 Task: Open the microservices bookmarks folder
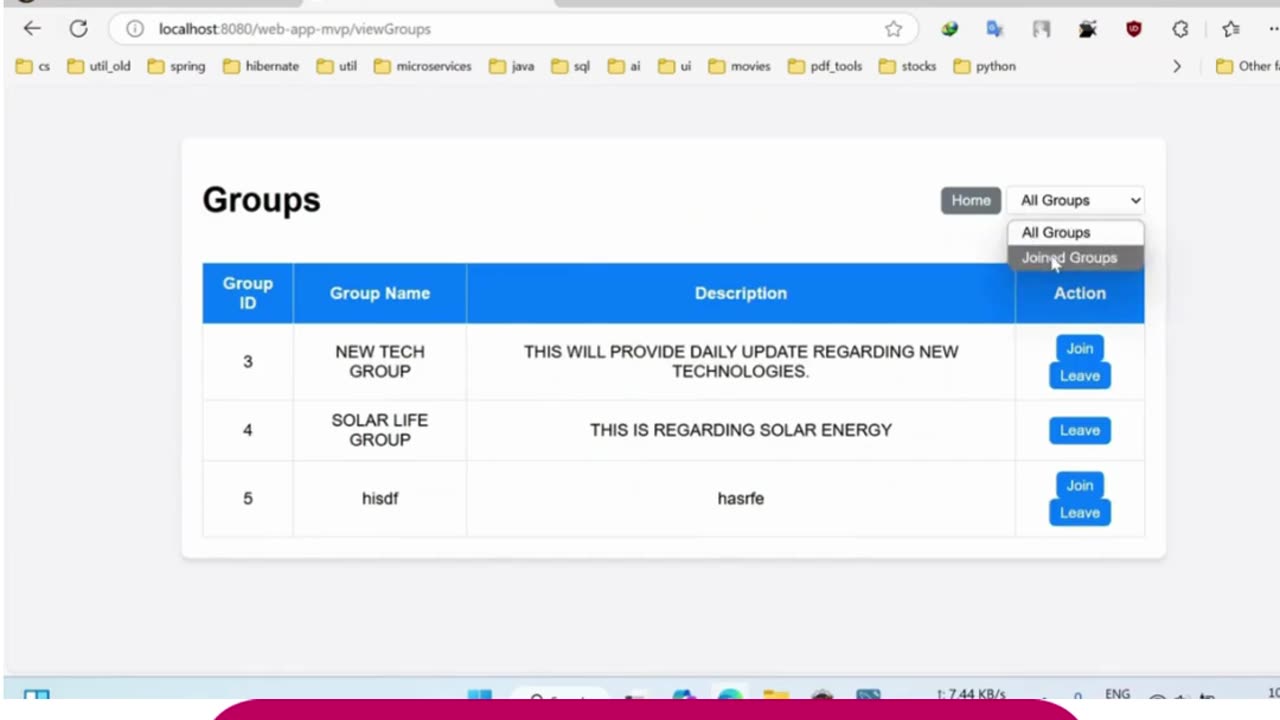(423, 66)
